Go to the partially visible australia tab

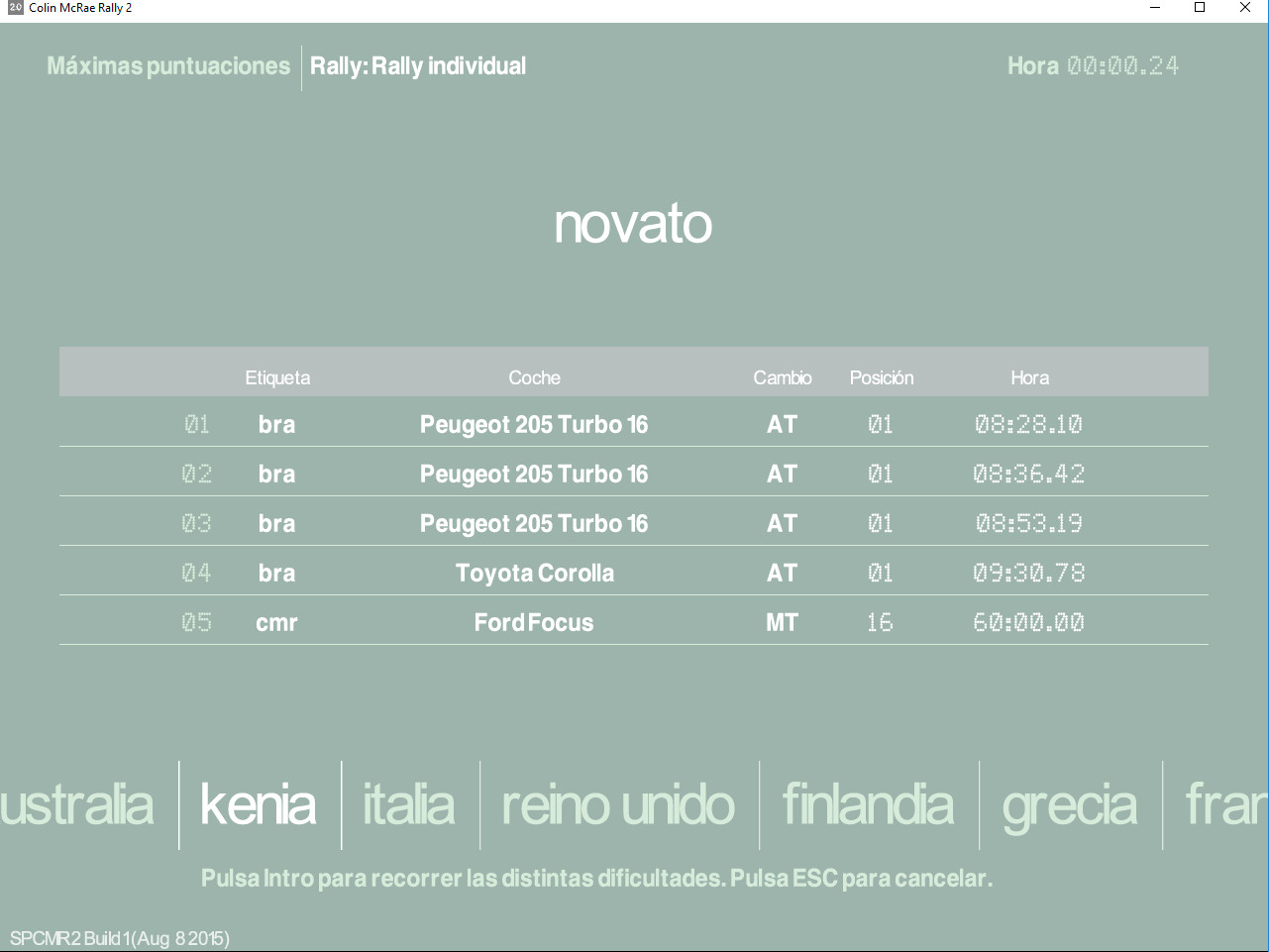click(77, 804)
